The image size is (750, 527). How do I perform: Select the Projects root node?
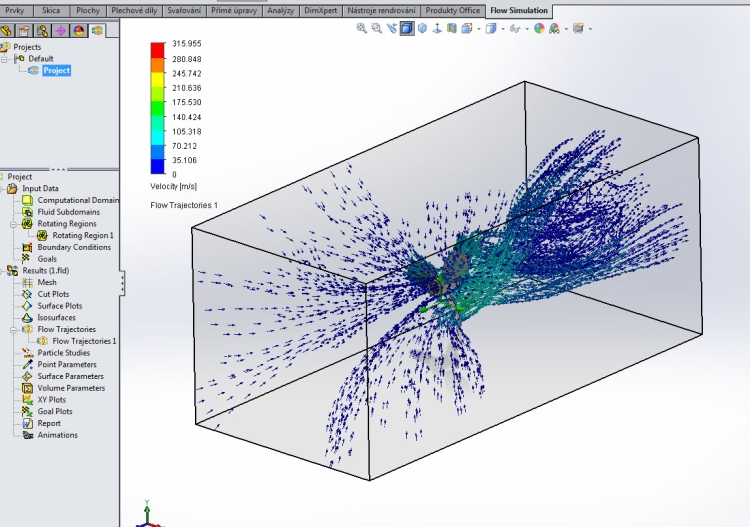(27, 47)
